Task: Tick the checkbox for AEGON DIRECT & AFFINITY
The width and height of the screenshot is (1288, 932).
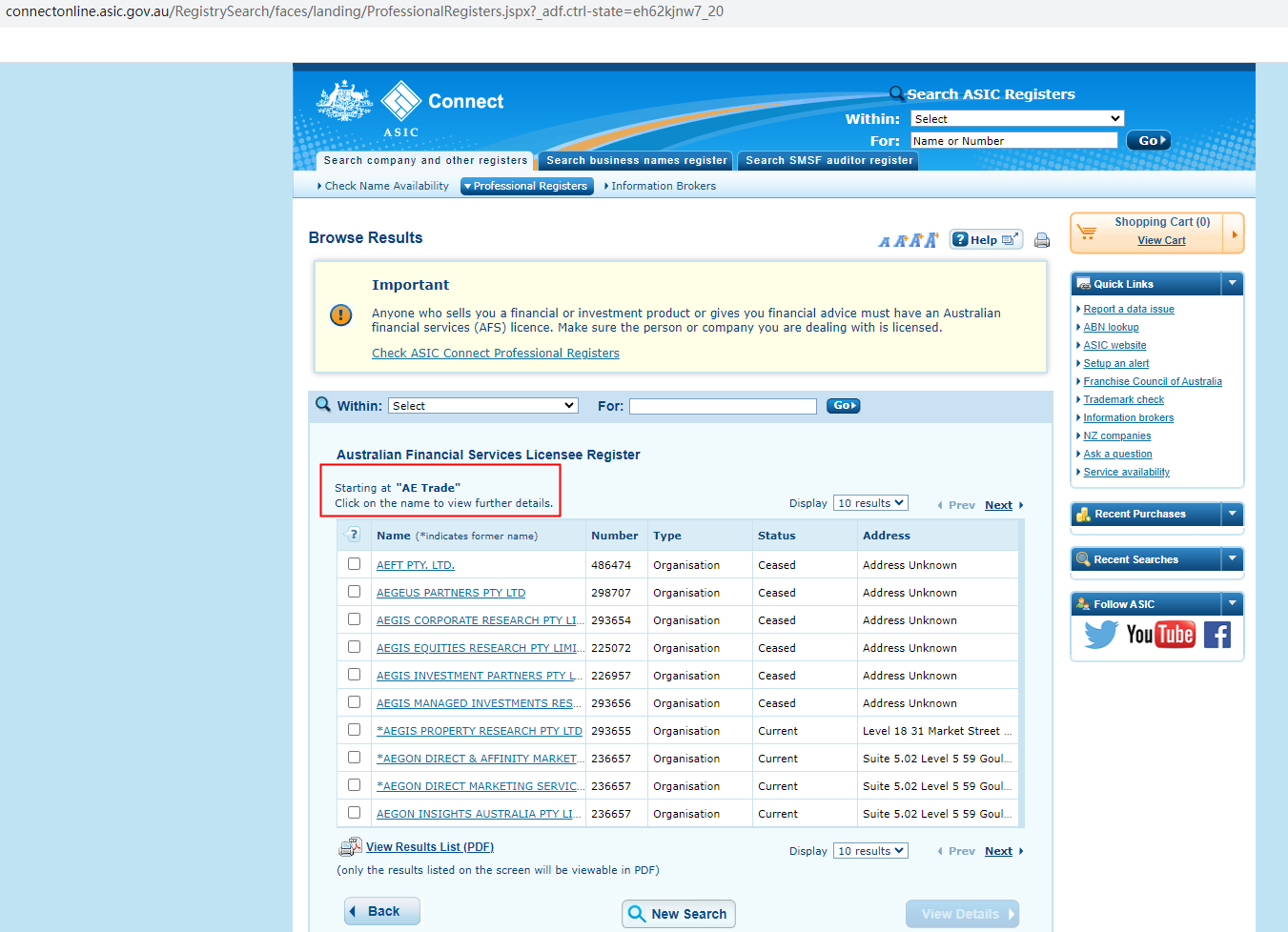Action: tap(354, 757)
